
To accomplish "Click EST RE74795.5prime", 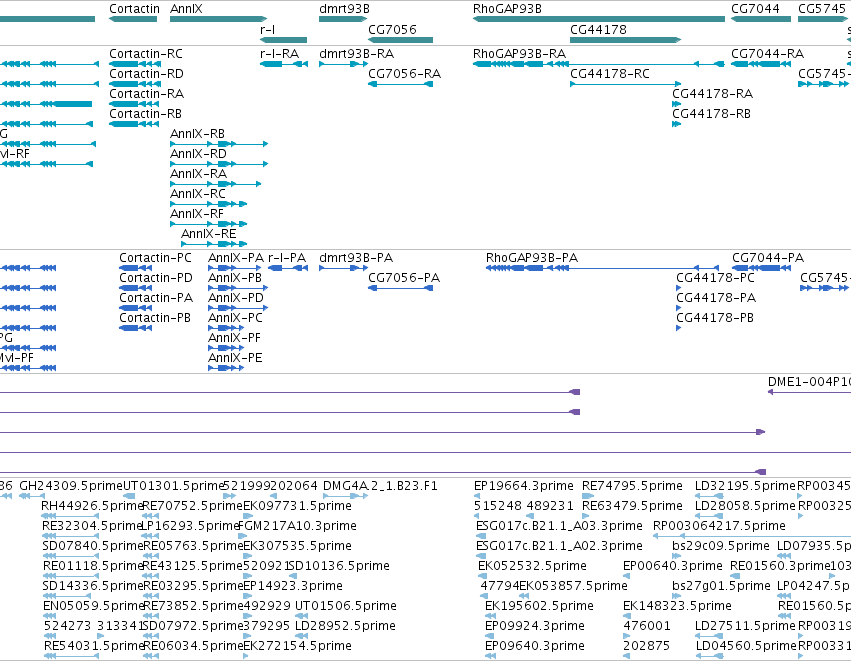I will tap(588, 496).
